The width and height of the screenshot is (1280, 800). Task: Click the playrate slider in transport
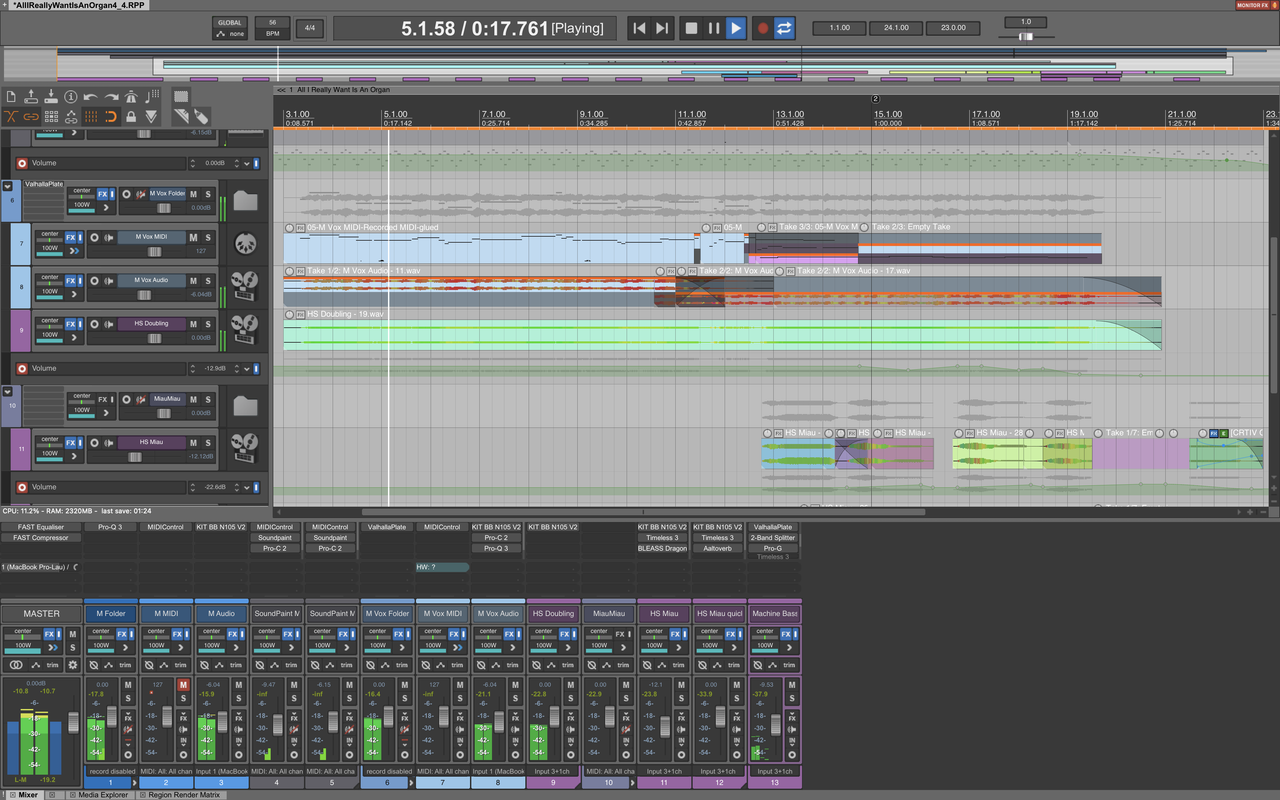[x=1026, y=36]
